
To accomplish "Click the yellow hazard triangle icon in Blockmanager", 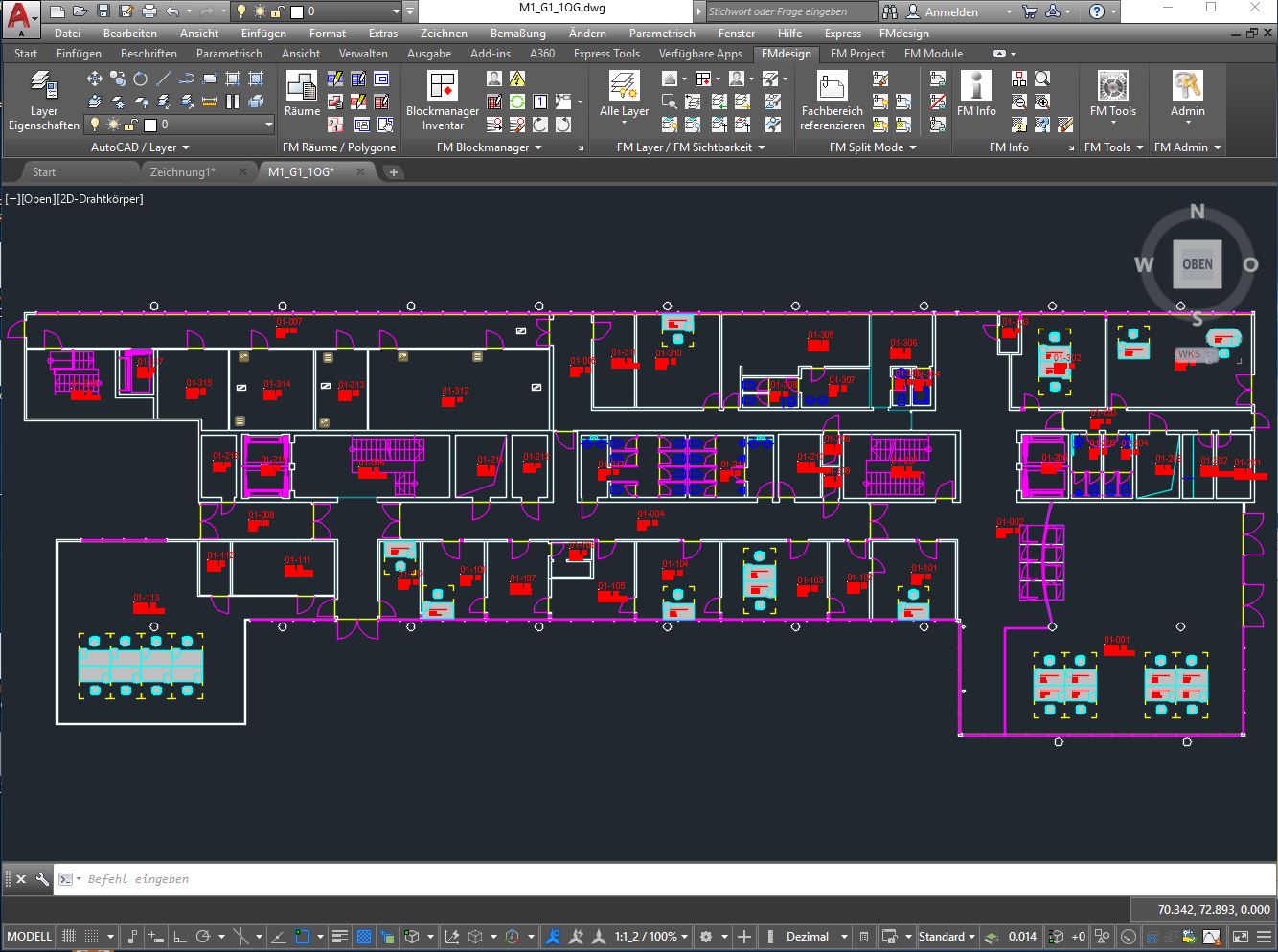I will click(517, 79).
